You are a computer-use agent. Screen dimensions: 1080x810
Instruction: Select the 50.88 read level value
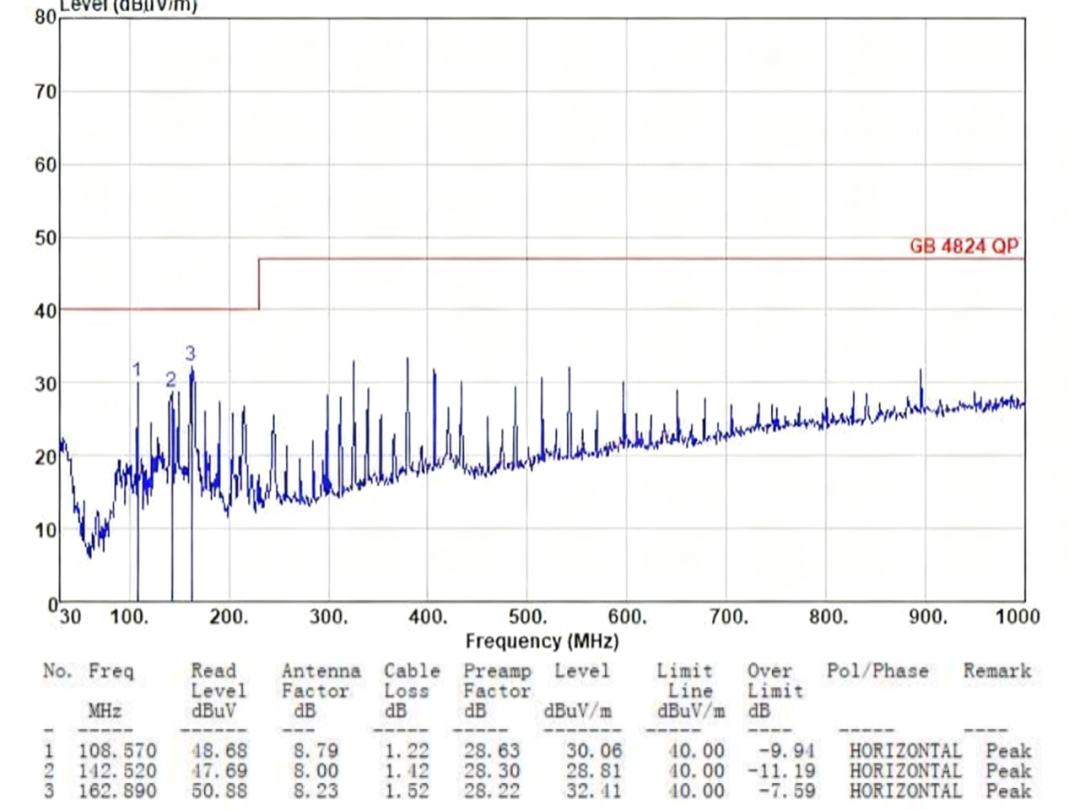219,791
